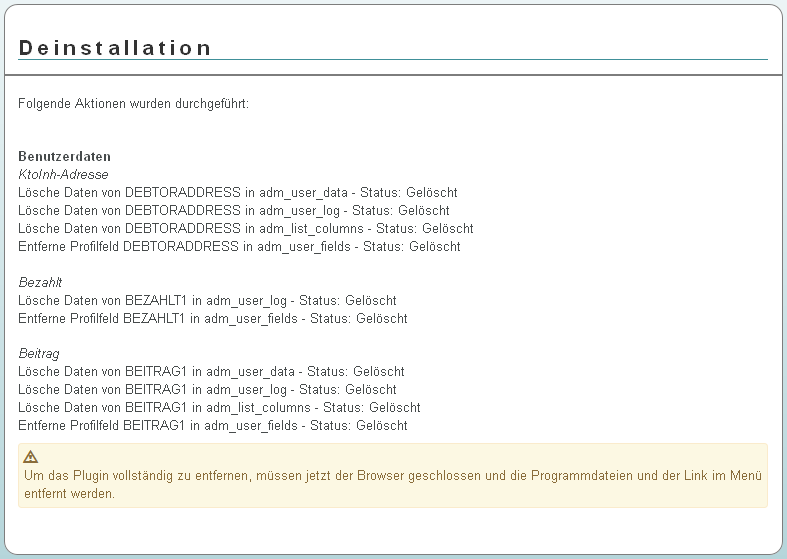The image size is (787, 559).
Task: Select the Benutzerdaten bold heading
Action: click(64, 157)
